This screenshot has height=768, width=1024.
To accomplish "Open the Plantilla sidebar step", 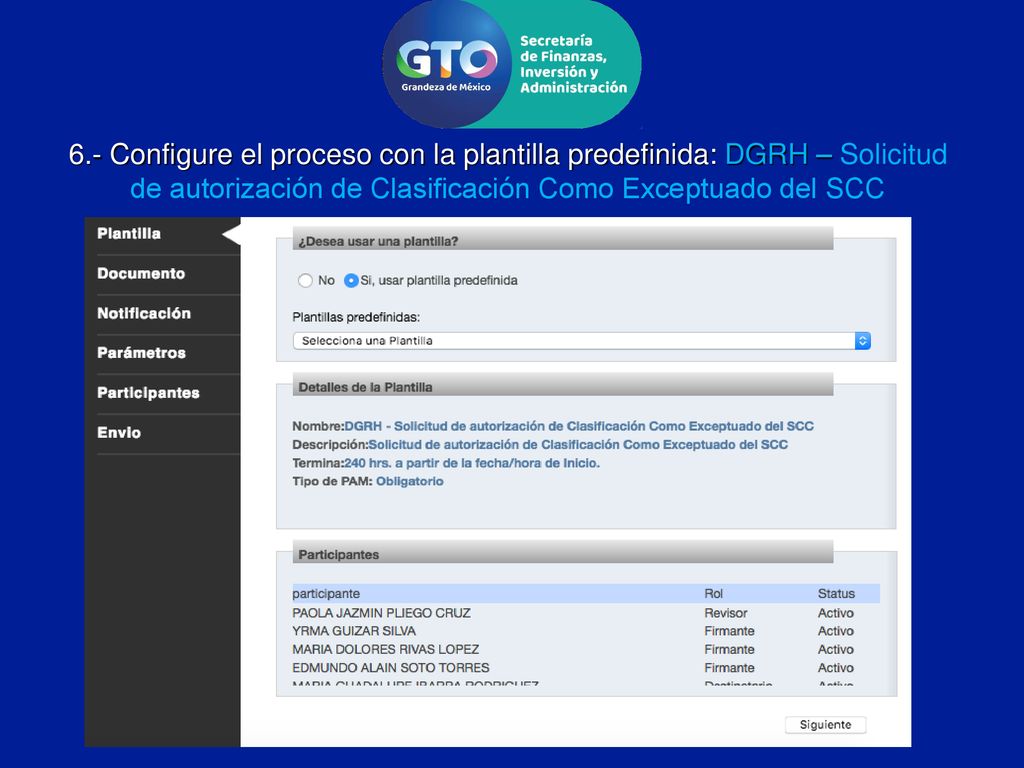I will click(x=129, y=234).
